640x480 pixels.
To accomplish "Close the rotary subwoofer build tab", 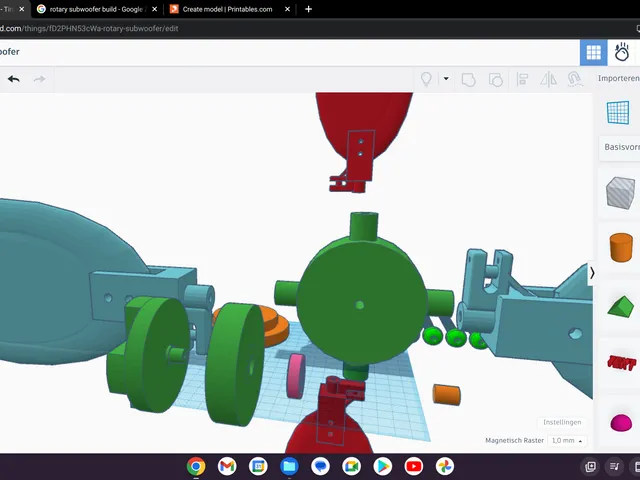I will click(154, 9).
